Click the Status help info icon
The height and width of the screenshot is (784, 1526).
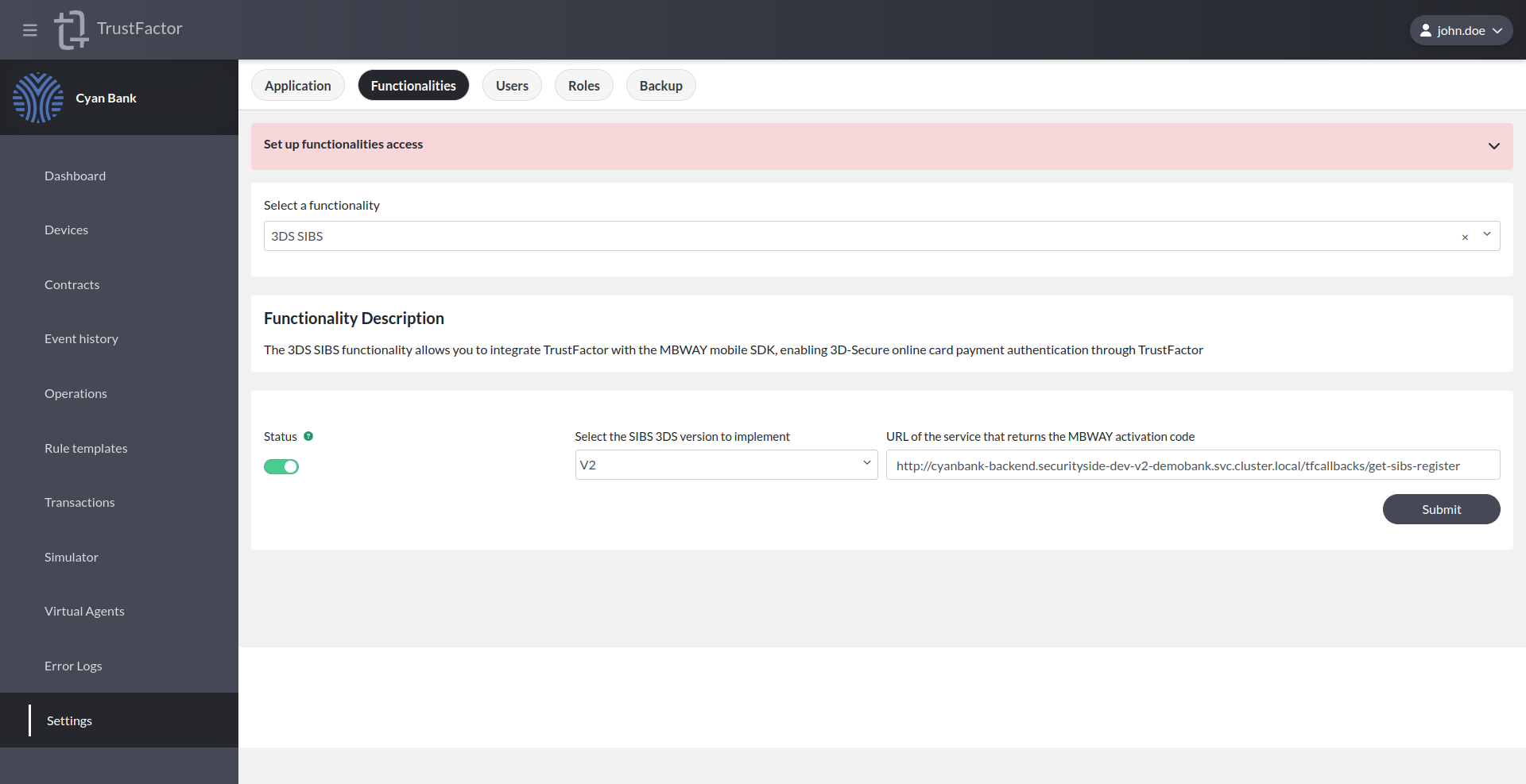pyautogui.click(x=308, y=436)
